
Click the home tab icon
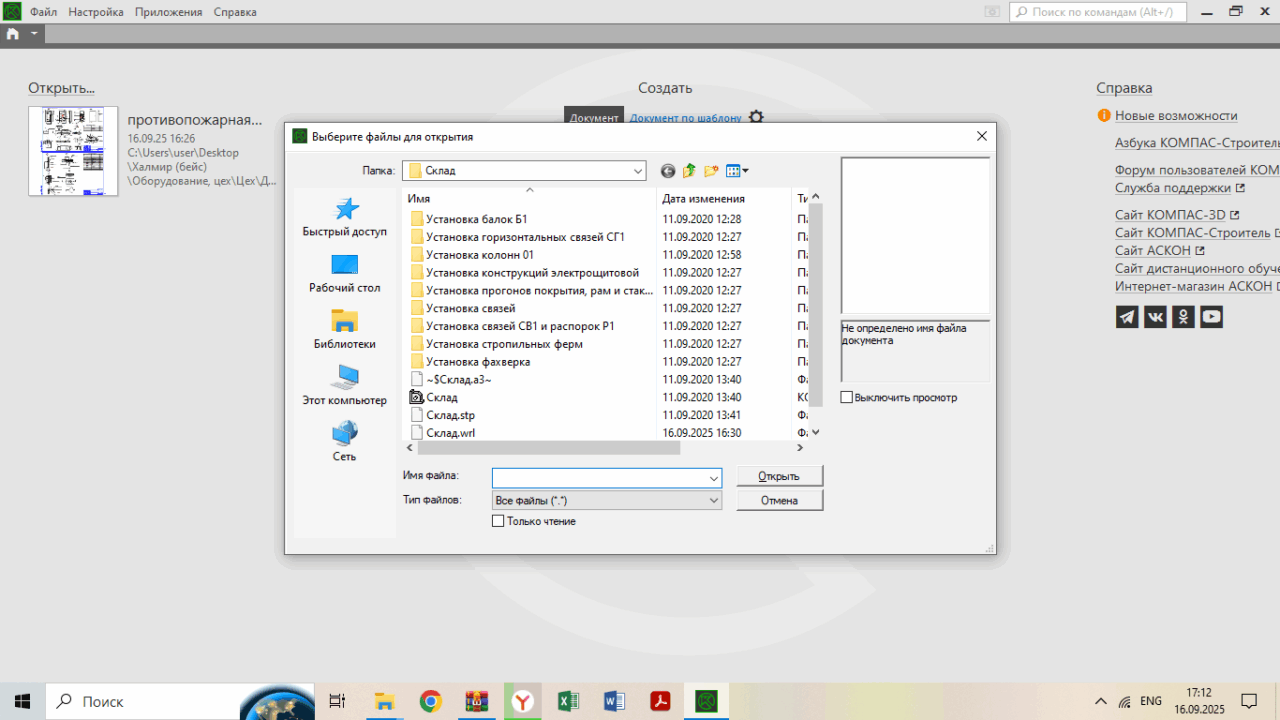tap(12, 33)
